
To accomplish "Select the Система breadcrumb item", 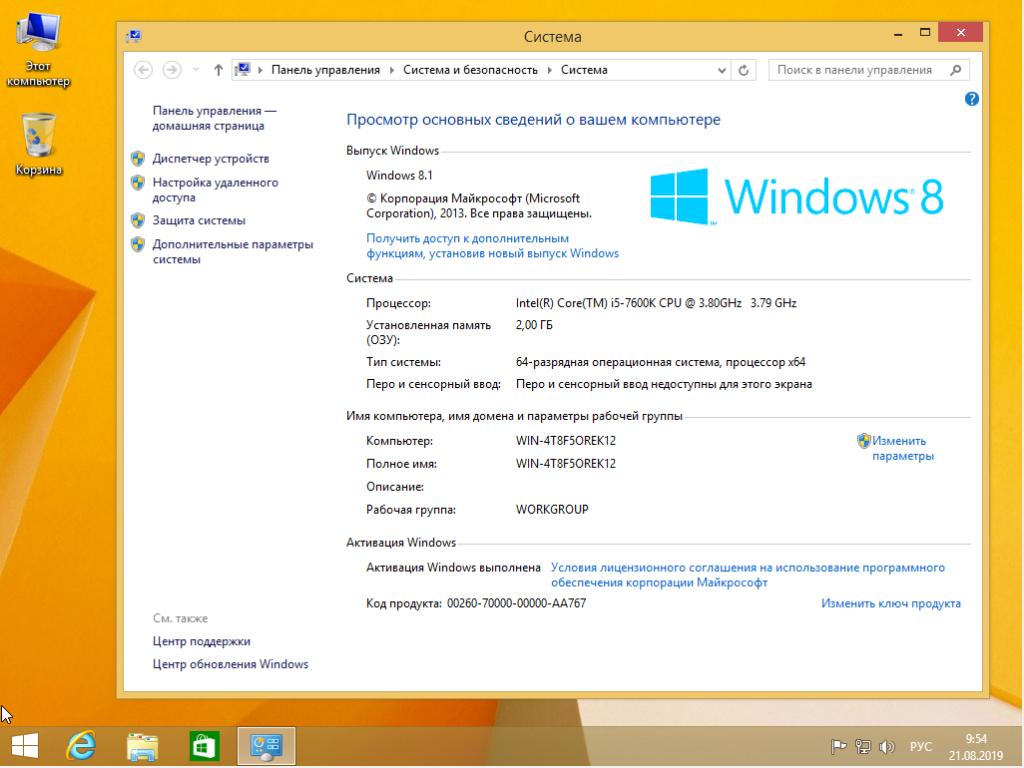I will [x=584, y=70].
